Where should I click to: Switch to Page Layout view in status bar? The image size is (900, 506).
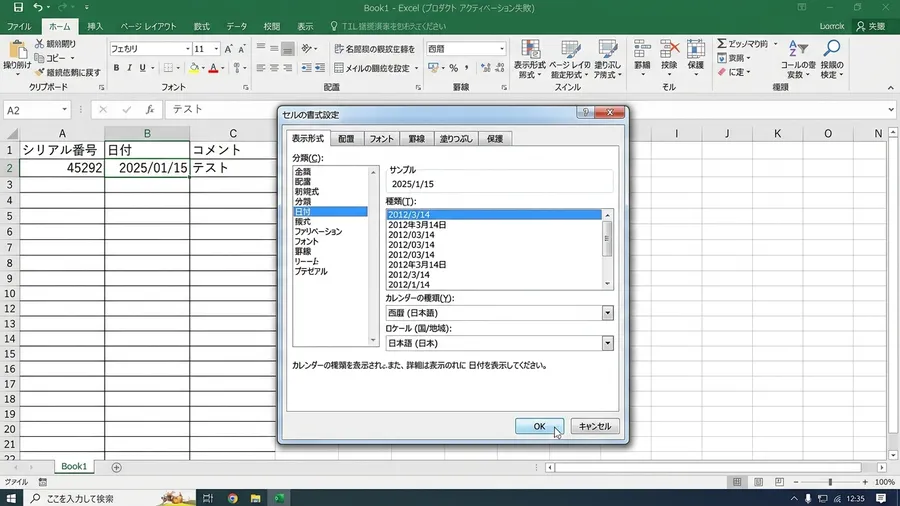(758, 482)
